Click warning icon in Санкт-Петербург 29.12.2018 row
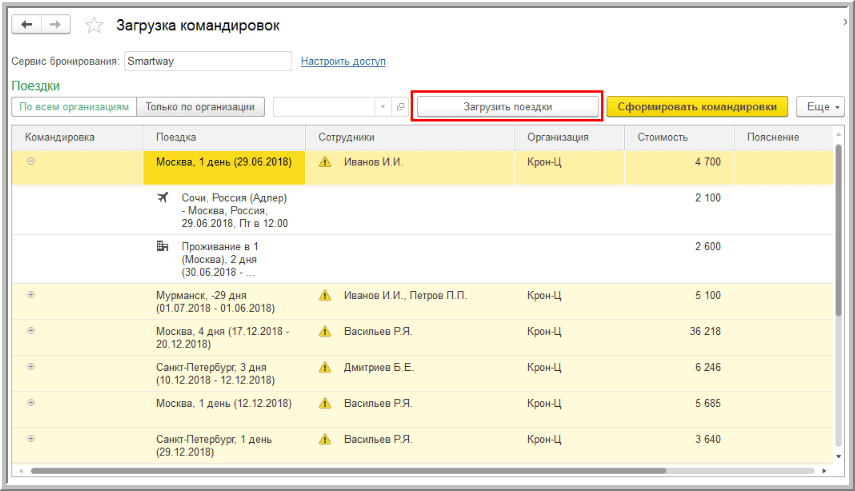 click(x=325, y=440)
